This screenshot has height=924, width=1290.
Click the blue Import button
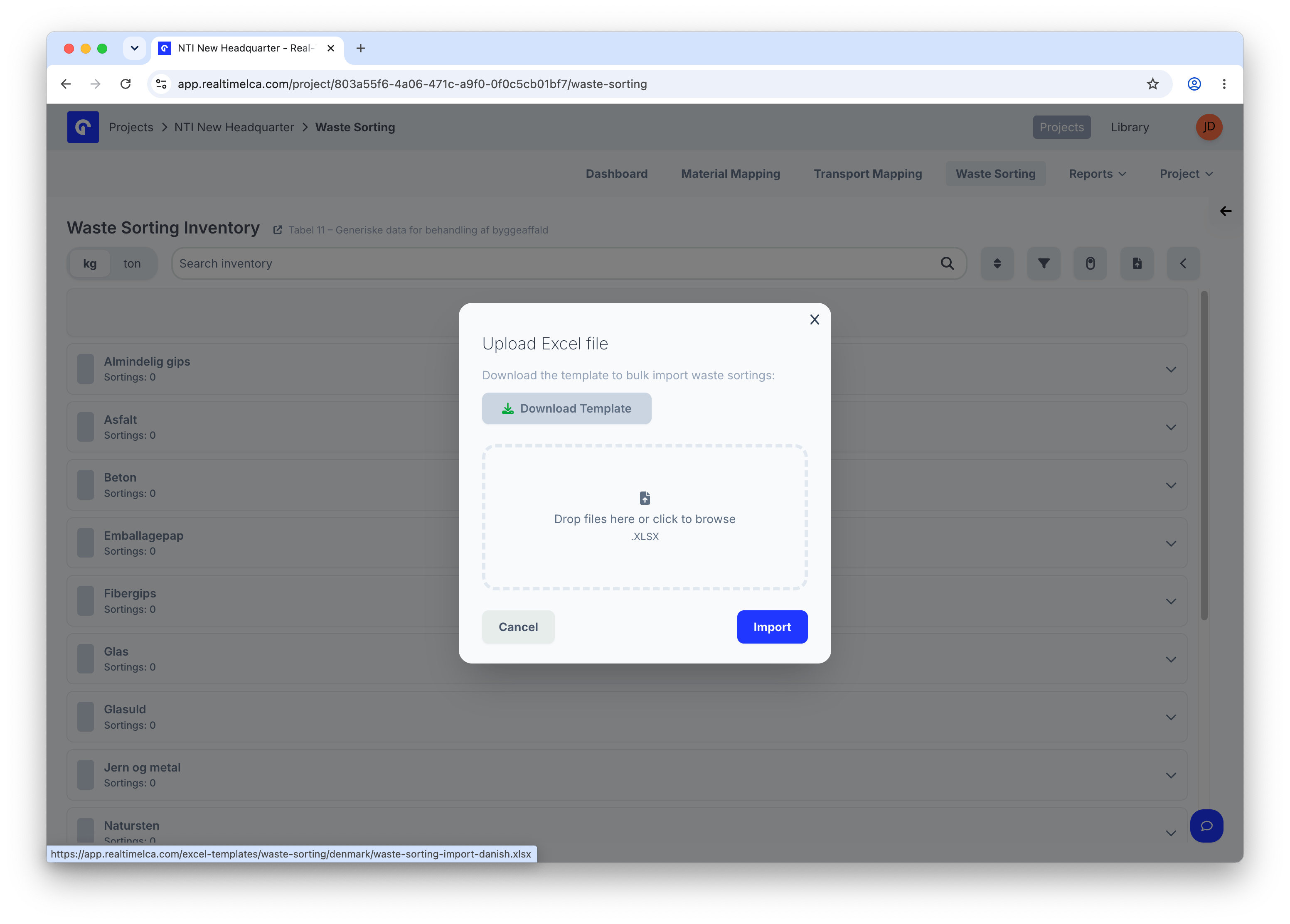(772, 627)
